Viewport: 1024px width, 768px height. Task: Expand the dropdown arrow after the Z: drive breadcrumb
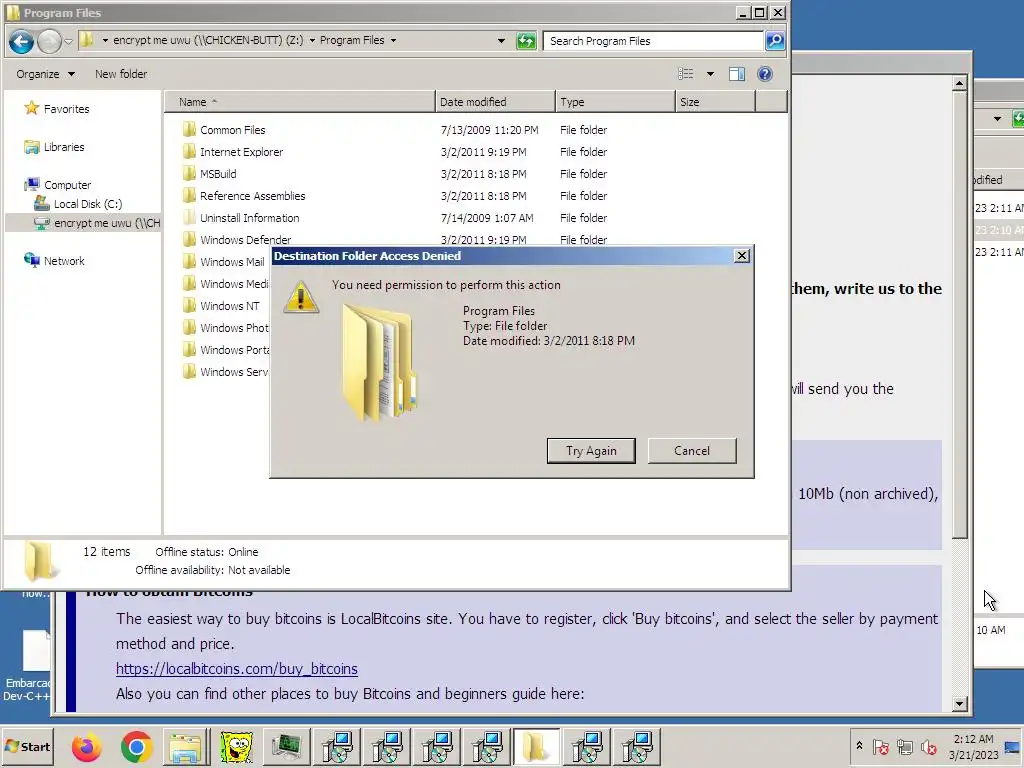pyautogui.click(x=312, y=40)
